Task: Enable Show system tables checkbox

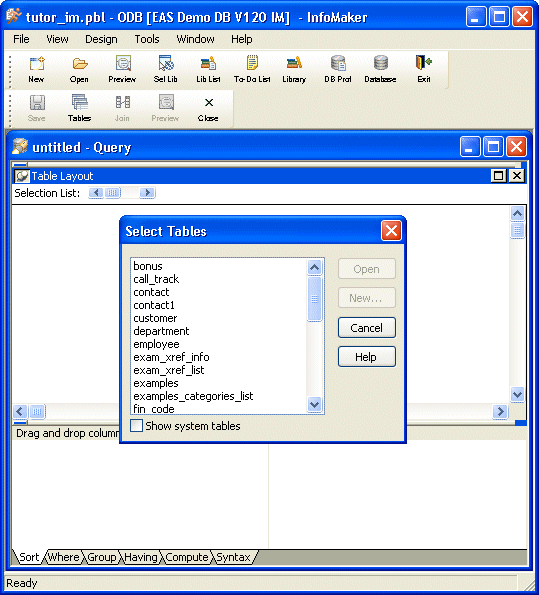Action: click(136, 426)
